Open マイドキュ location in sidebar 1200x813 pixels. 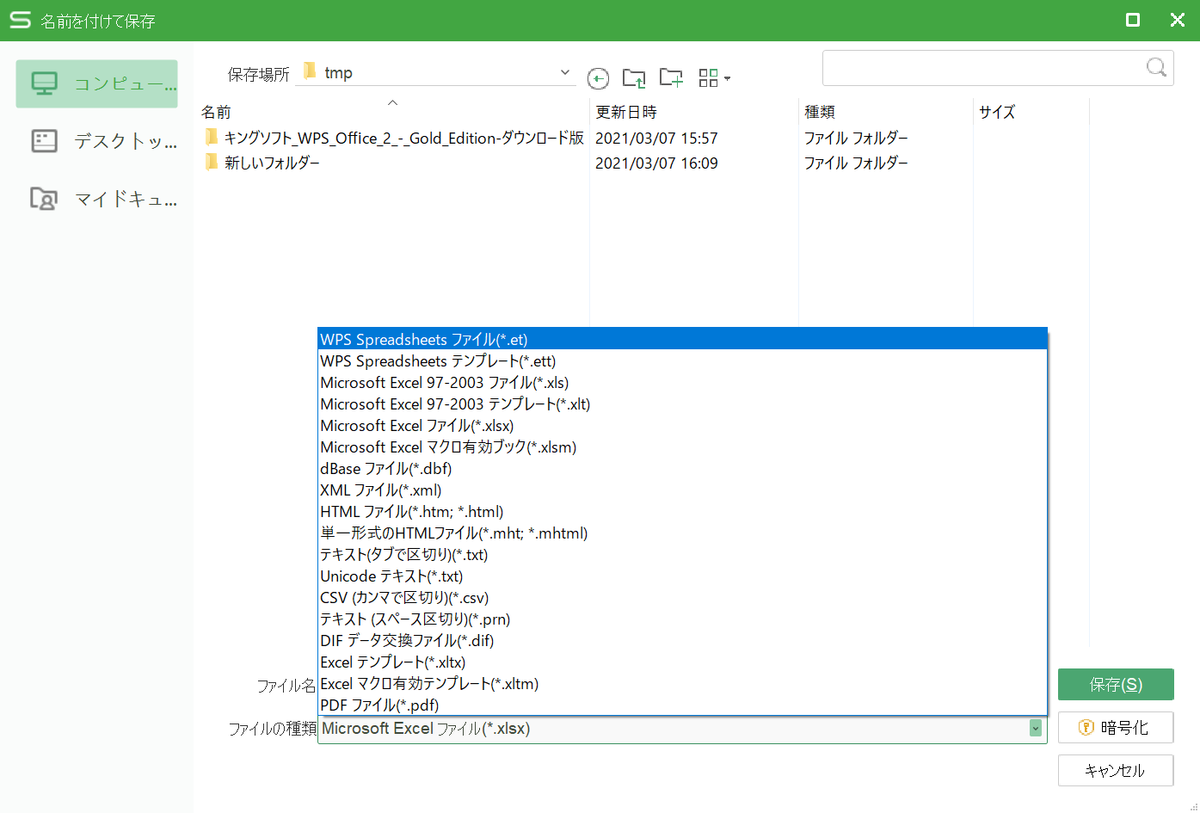pos(97,199)
